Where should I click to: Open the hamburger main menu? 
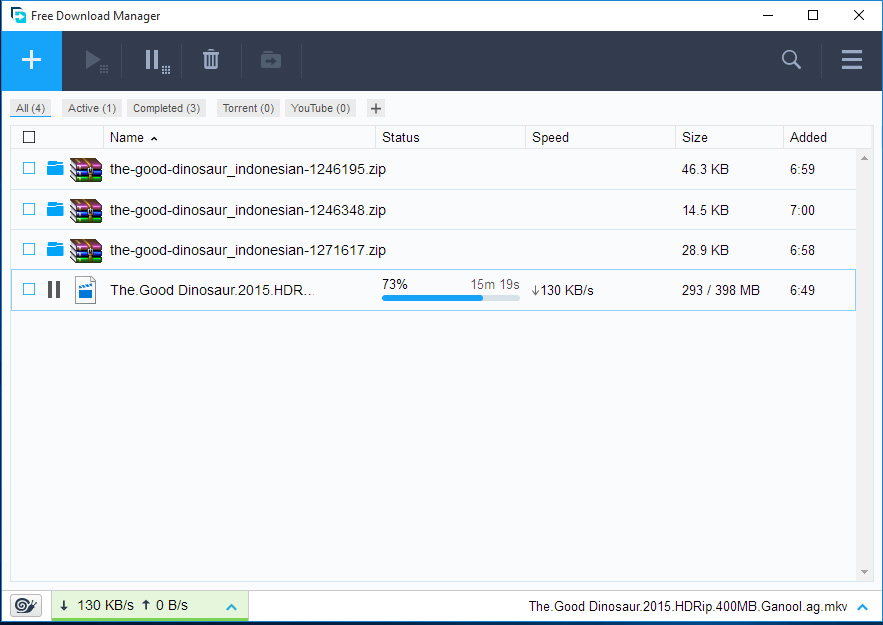tap(851, 60)
